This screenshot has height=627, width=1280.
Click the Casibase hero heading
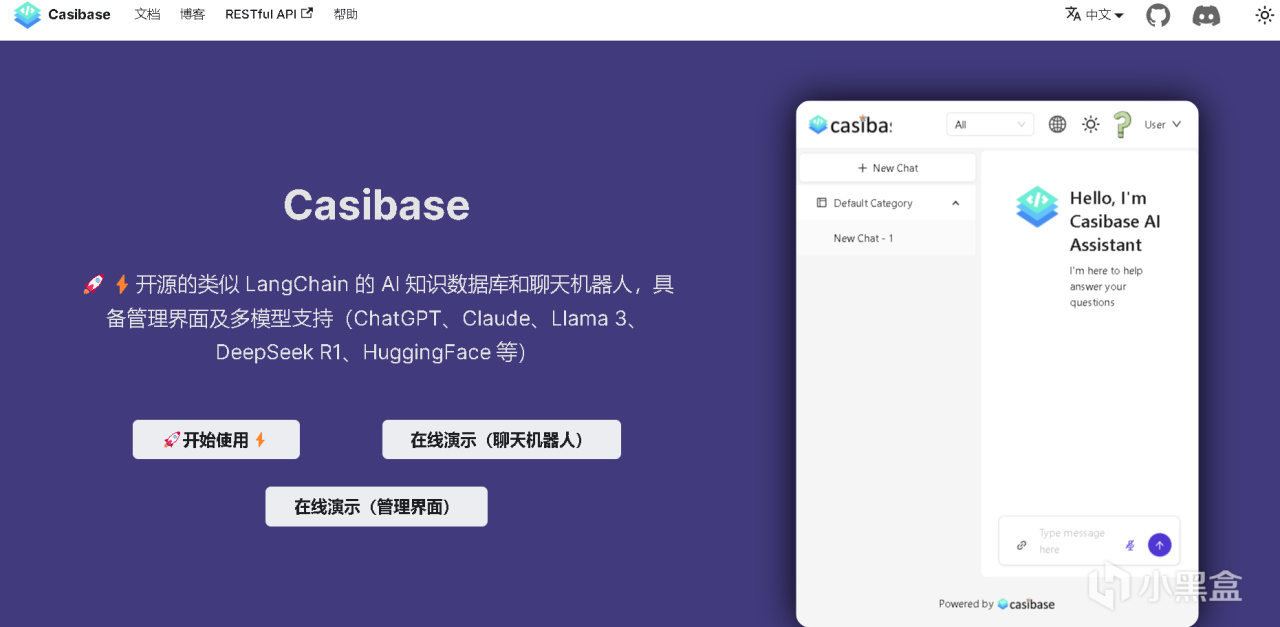point(376,205)
